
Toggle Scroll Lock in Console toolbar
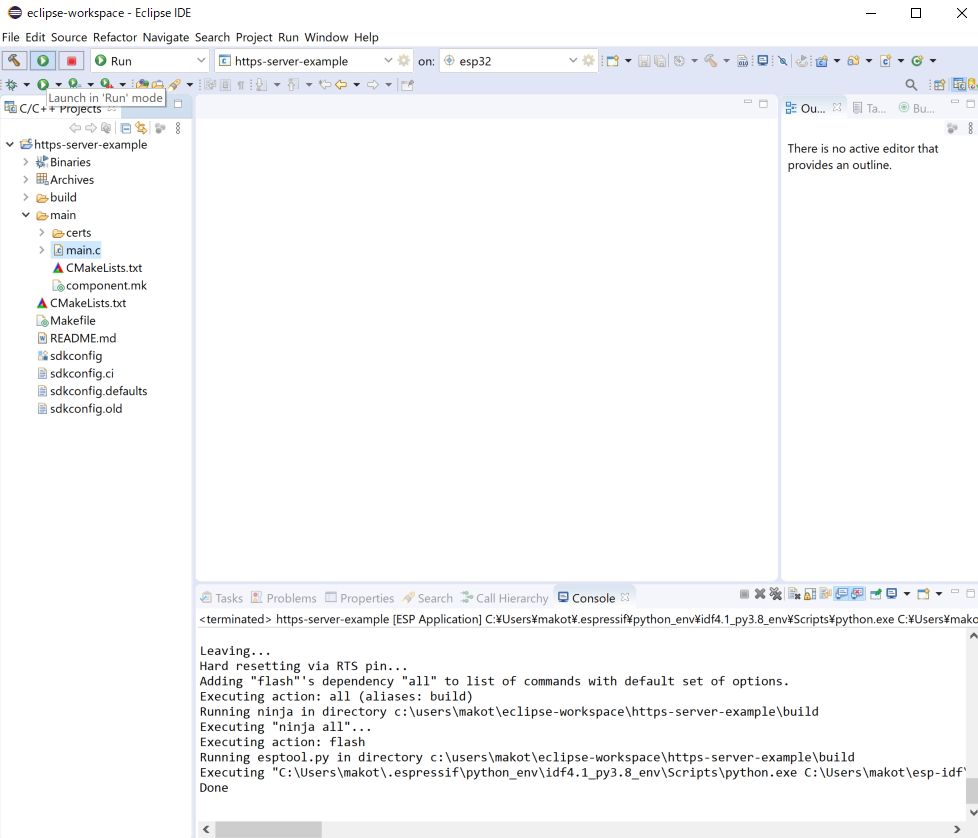(810, 594)
